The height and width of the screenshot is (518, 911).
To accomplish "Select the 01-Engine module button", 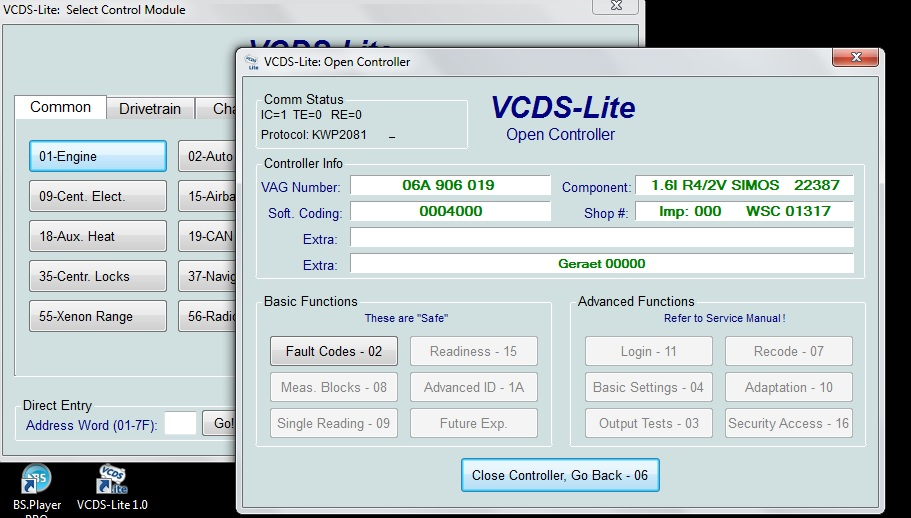I will point(97,156).
